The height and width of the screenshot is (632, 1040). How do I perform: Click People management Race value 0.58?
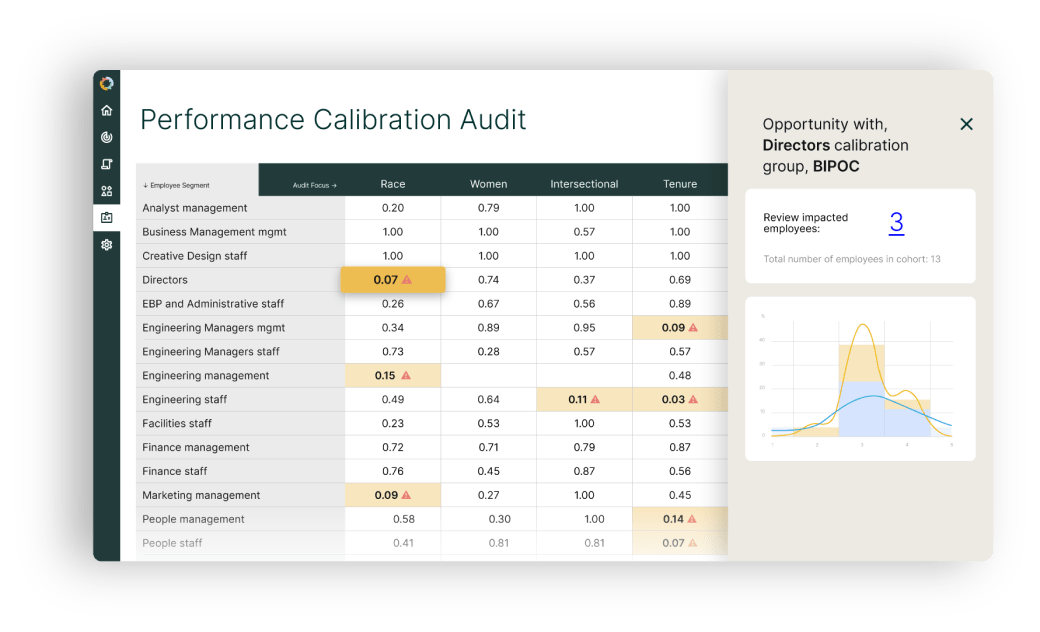point(404,519)
